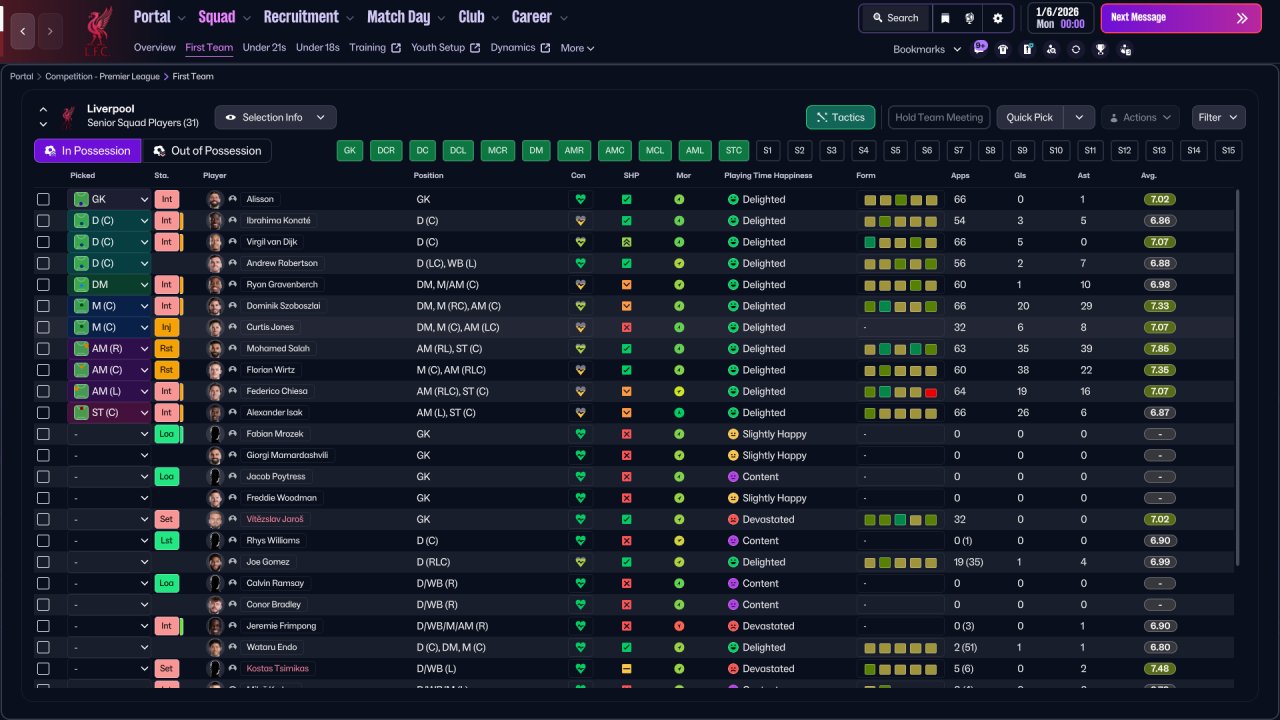This screenshot has height=720, width=1280.
Task: Click the Inj status badge for Curtis Jones
Action: point(167,327)
